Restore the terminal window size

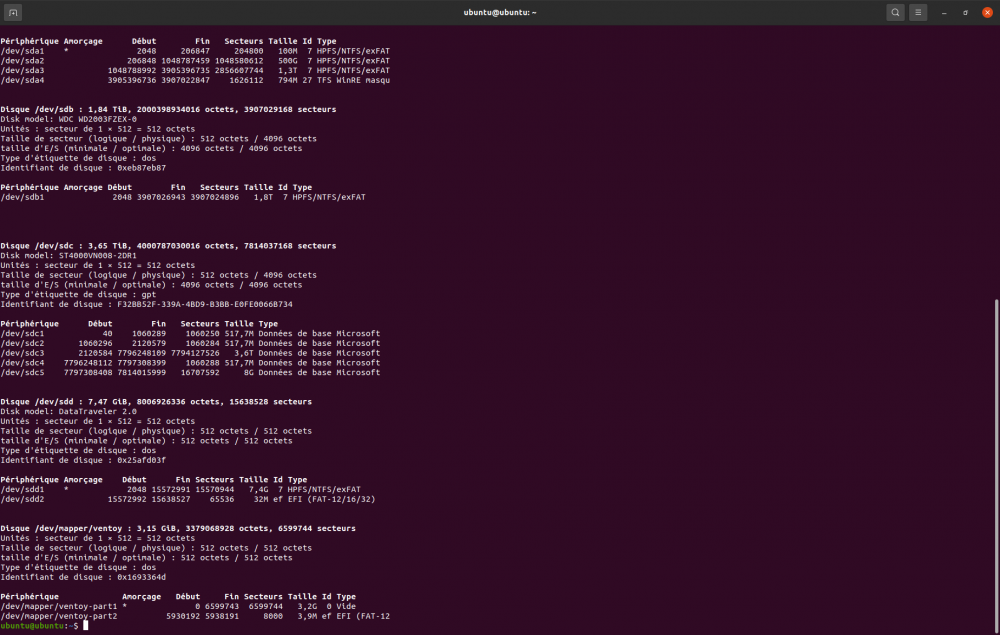pyautogui.click(x=965, y=13)
